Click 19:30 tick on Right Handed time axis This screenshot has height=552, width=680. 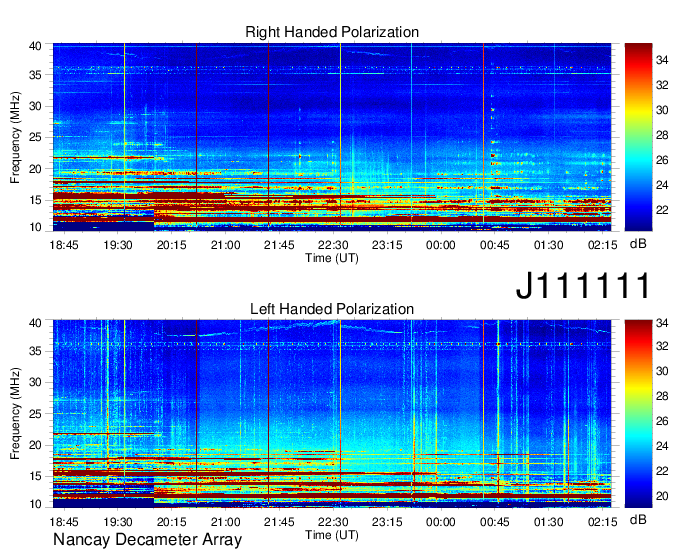coord(118,245)
